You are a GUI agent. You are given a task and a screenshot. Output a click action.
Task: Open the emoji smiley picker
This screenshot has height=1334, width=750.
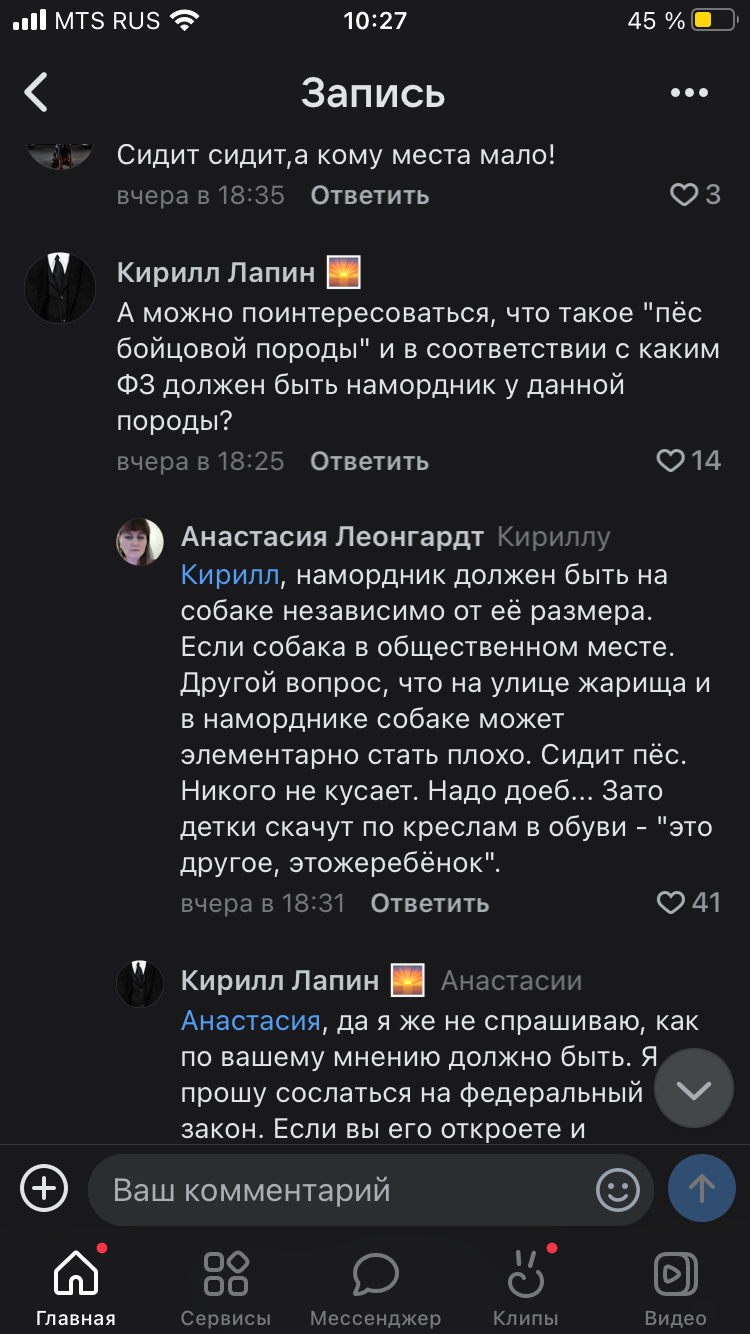coord(617,1189)
